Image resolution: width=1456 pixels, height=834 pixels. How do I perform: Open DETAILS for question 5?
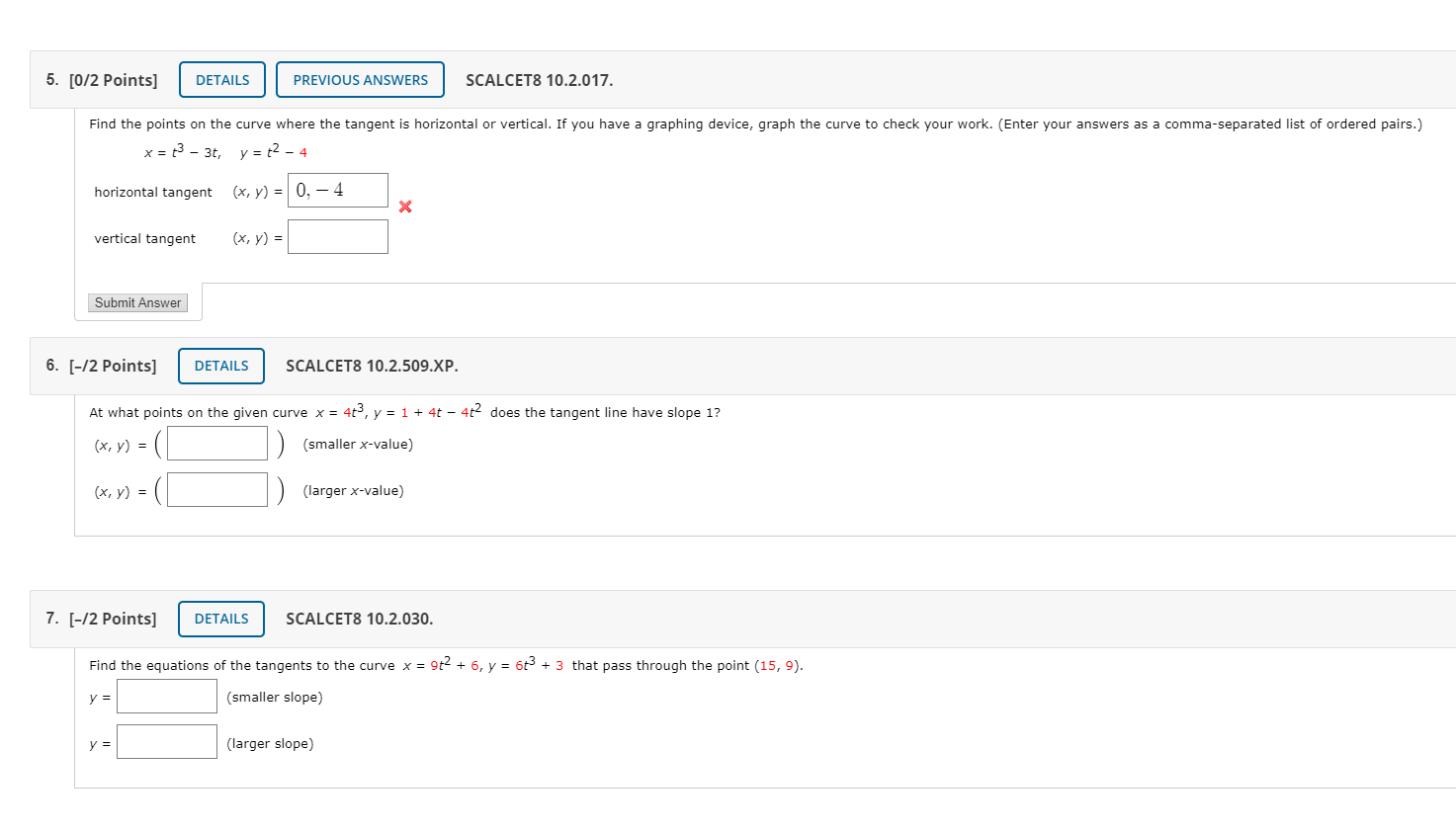tap(222, 80)
